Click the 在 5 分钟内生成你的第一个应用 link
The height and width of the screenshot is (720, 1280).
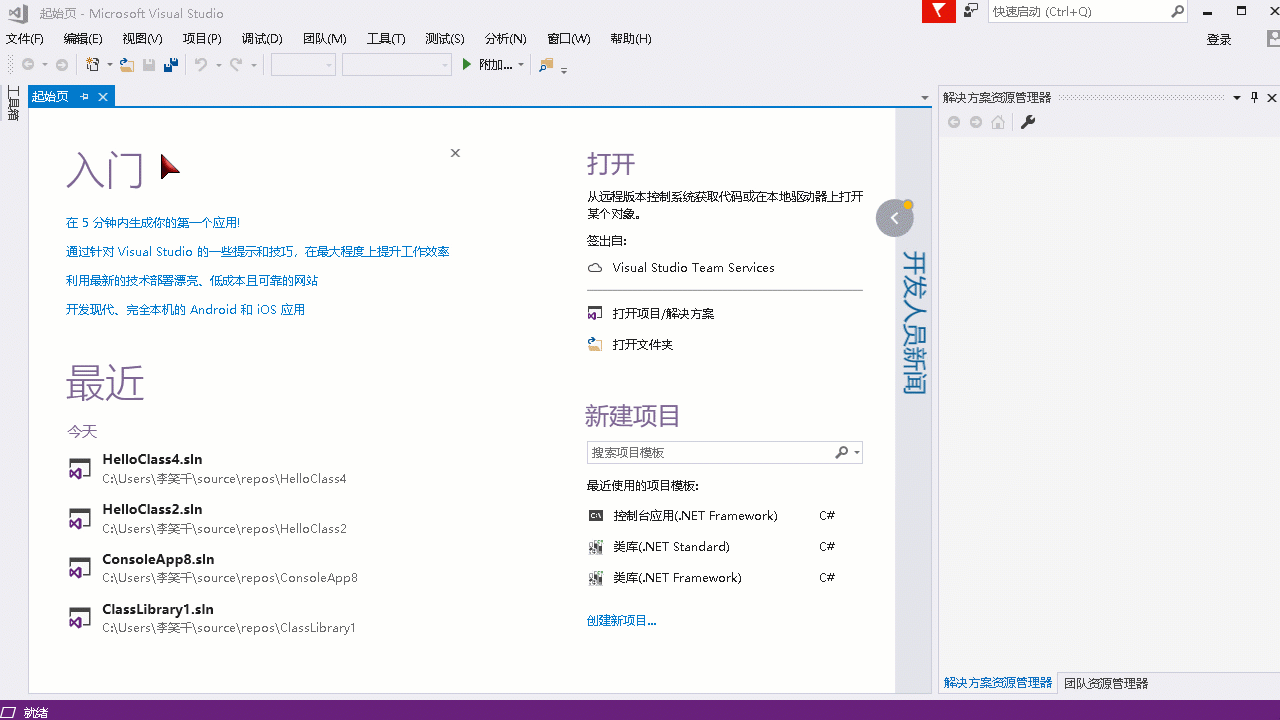[153, 223]
